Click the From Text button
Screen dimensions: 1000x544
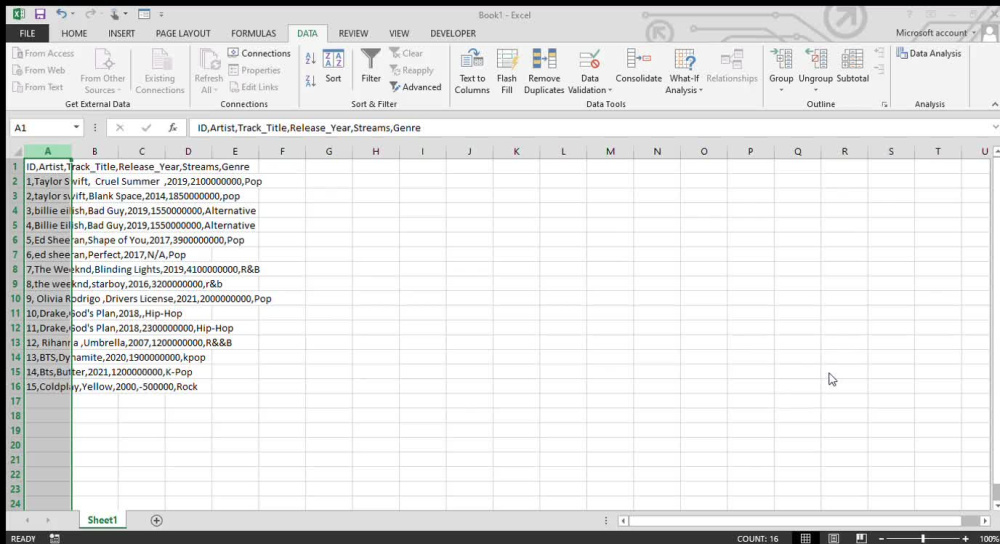pos(38,87)
